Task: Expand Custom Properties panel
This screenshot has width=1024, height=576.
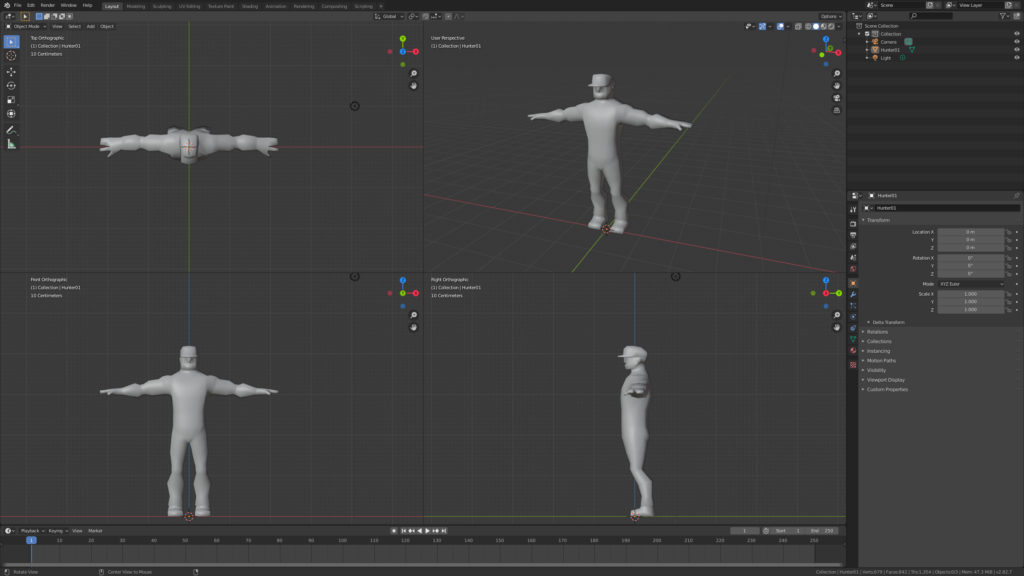Action: 885,389
